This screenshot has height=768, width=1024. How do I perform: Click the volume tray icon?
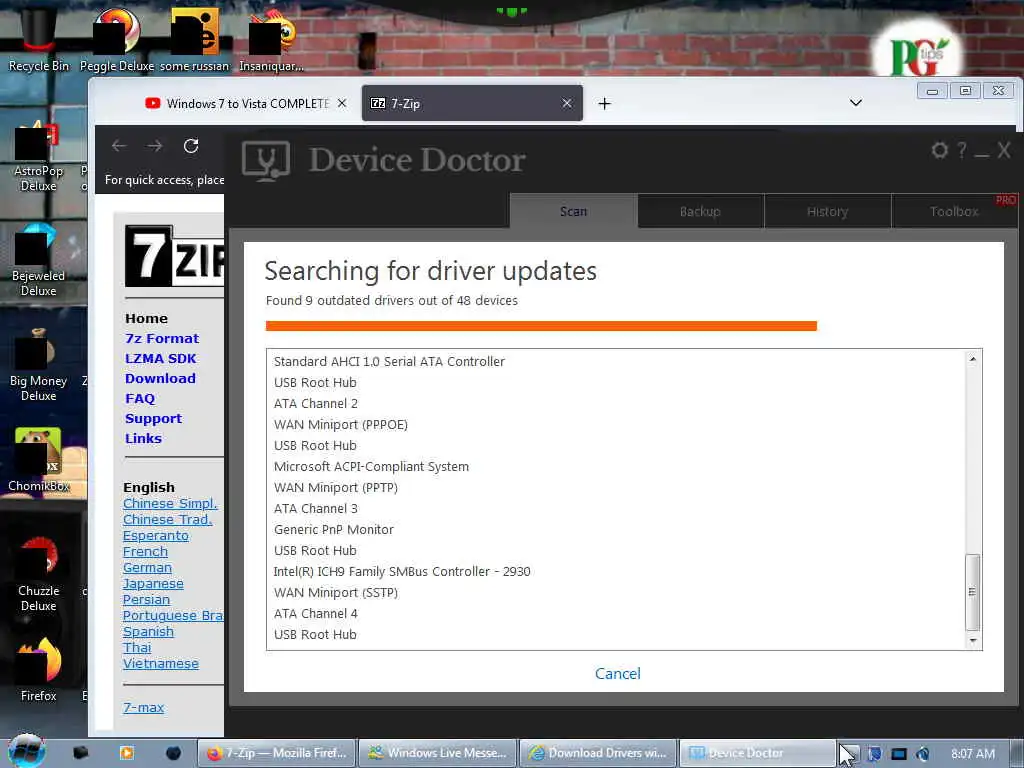pyautogui.click(x=923, y=754)
